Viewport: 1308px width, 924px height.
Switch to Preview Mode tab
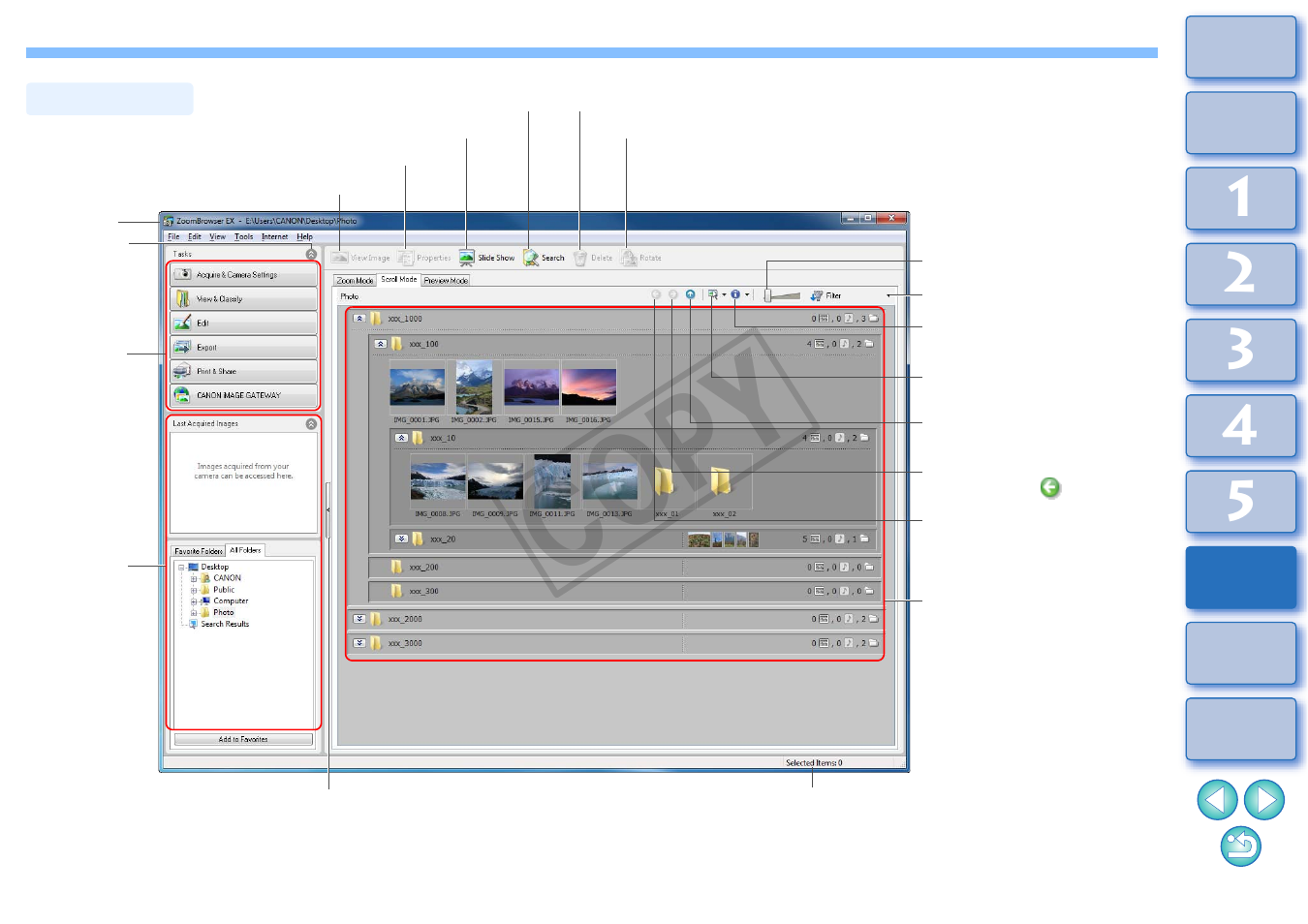(x=446, y=281)
